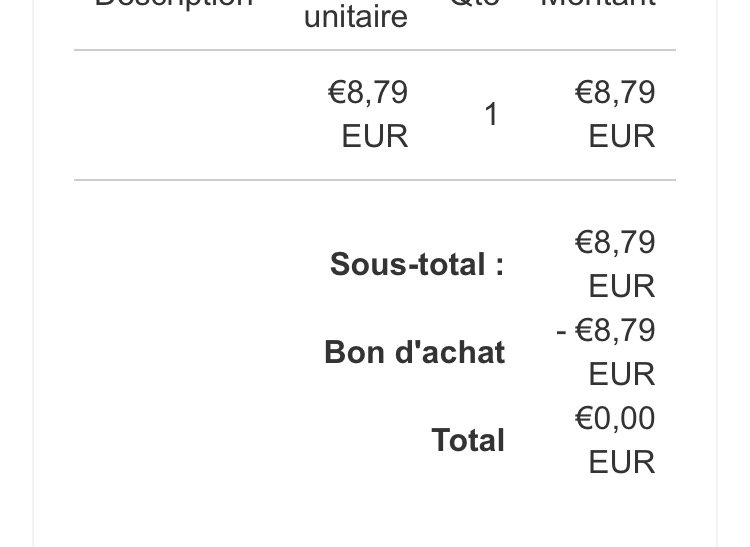Viewport: 750px width, 547px height.
Task: Select EUR text below the unit price
Action: coord(375,136)
